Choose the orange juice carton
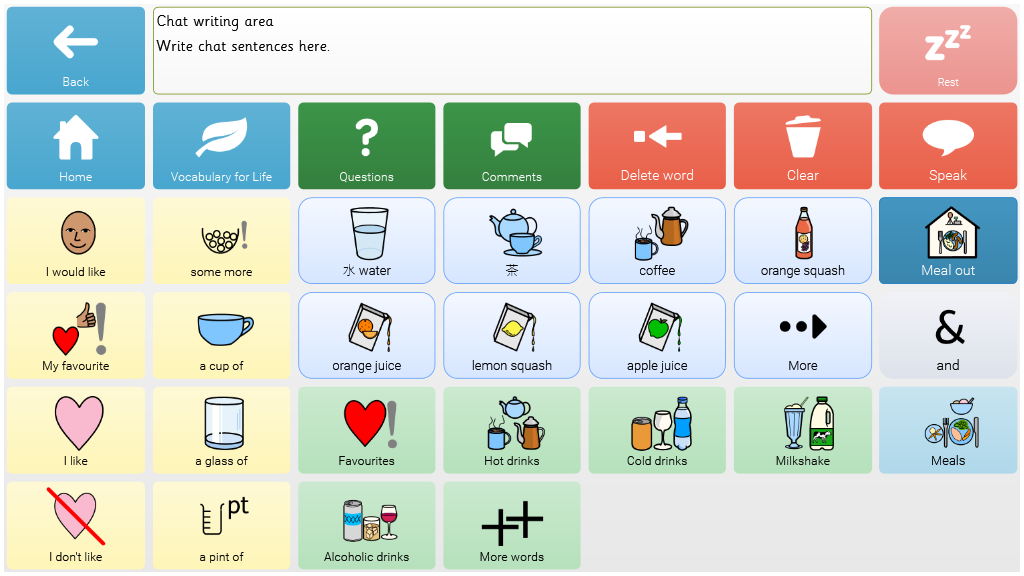1024x576 pixels. 366,335
